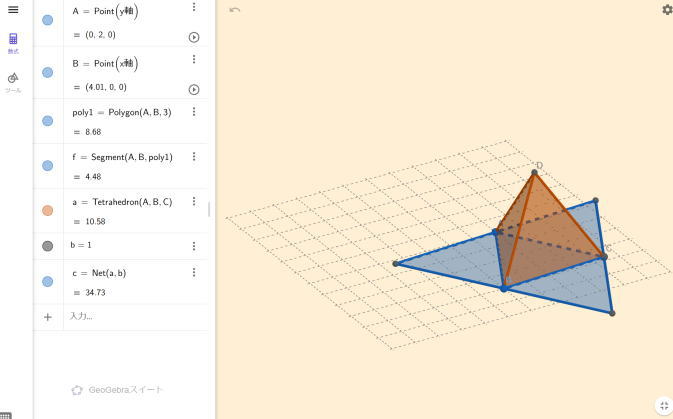Click the value 4.48
Image resolution: width=673 pixels, height=419 pixels.
click(x=93, y=176)
